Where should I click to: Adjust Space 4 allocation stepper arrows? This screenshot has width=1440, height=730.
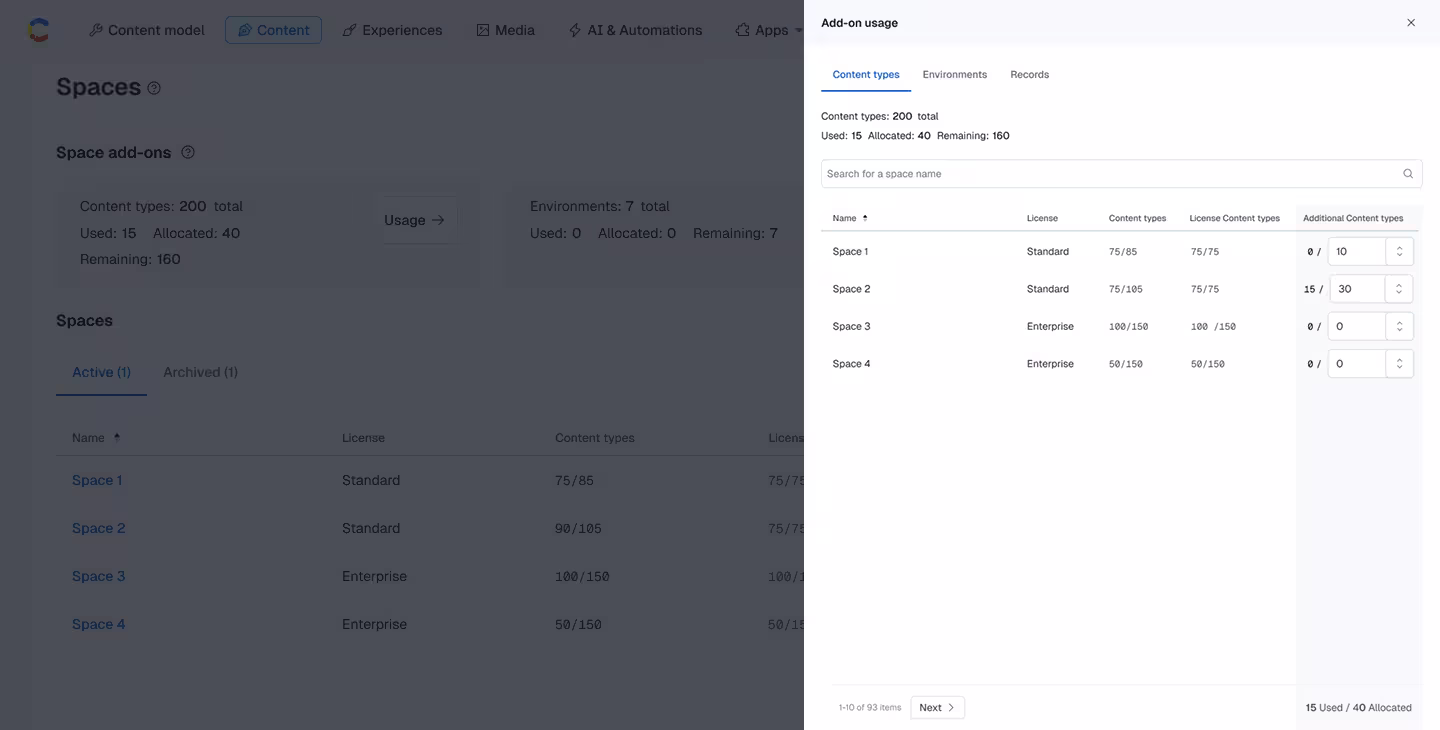coord(1400,364)
